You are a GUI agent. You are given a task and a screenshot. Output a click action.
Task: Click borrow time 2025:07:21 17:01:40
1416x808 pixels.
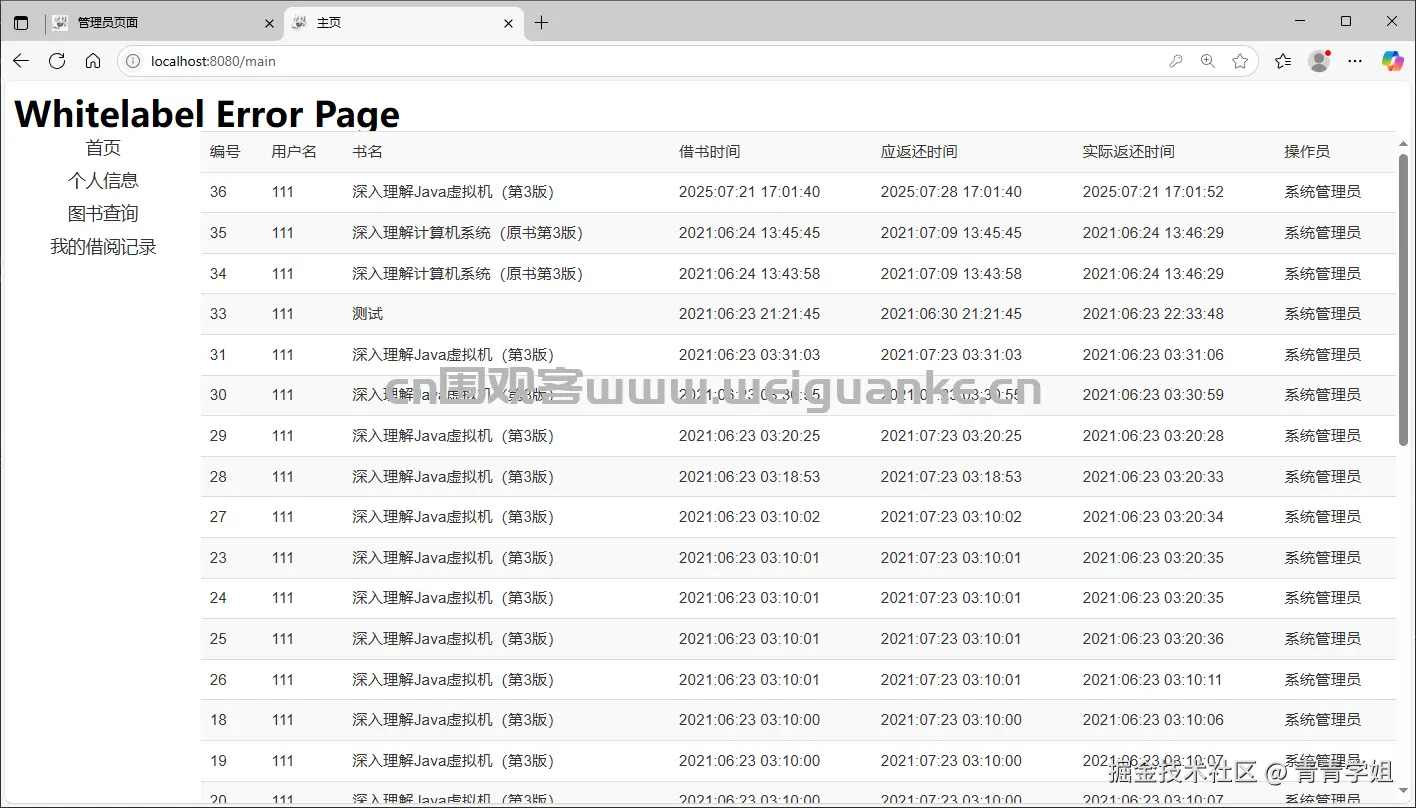click(x=749, y=192)
